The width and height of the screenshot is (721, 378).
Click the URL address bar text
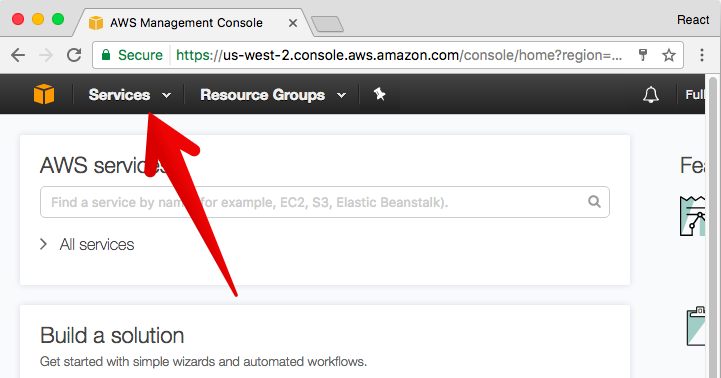point(399,55)
